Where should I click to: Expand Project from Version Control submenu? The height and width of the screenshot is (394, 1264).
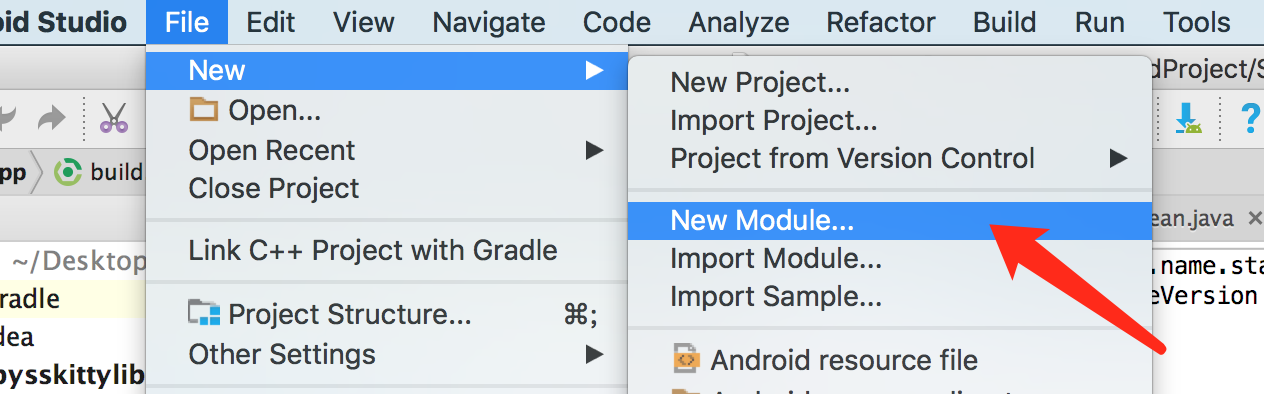[1118, 158]
